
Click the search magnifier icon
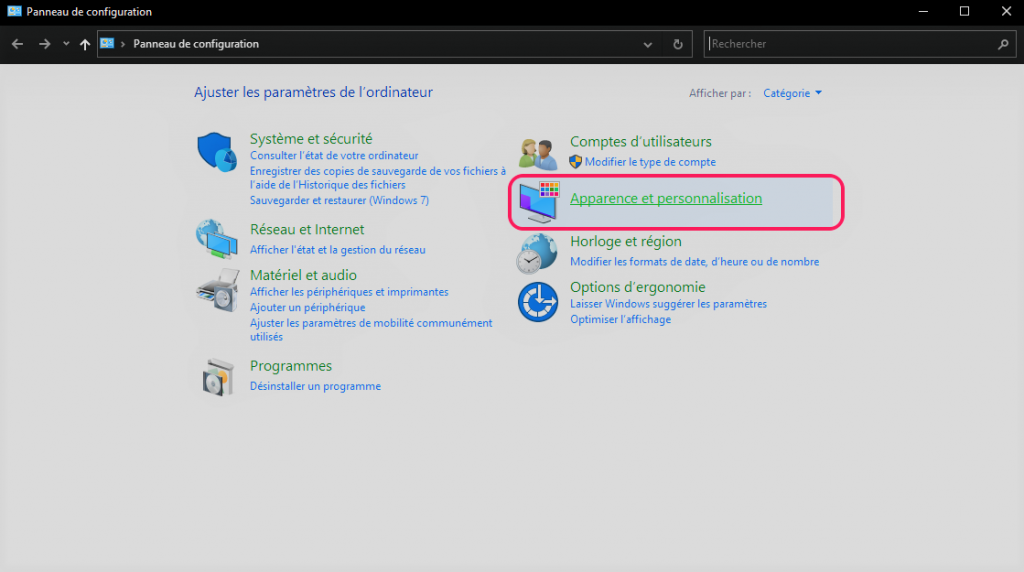point(1003,44)
